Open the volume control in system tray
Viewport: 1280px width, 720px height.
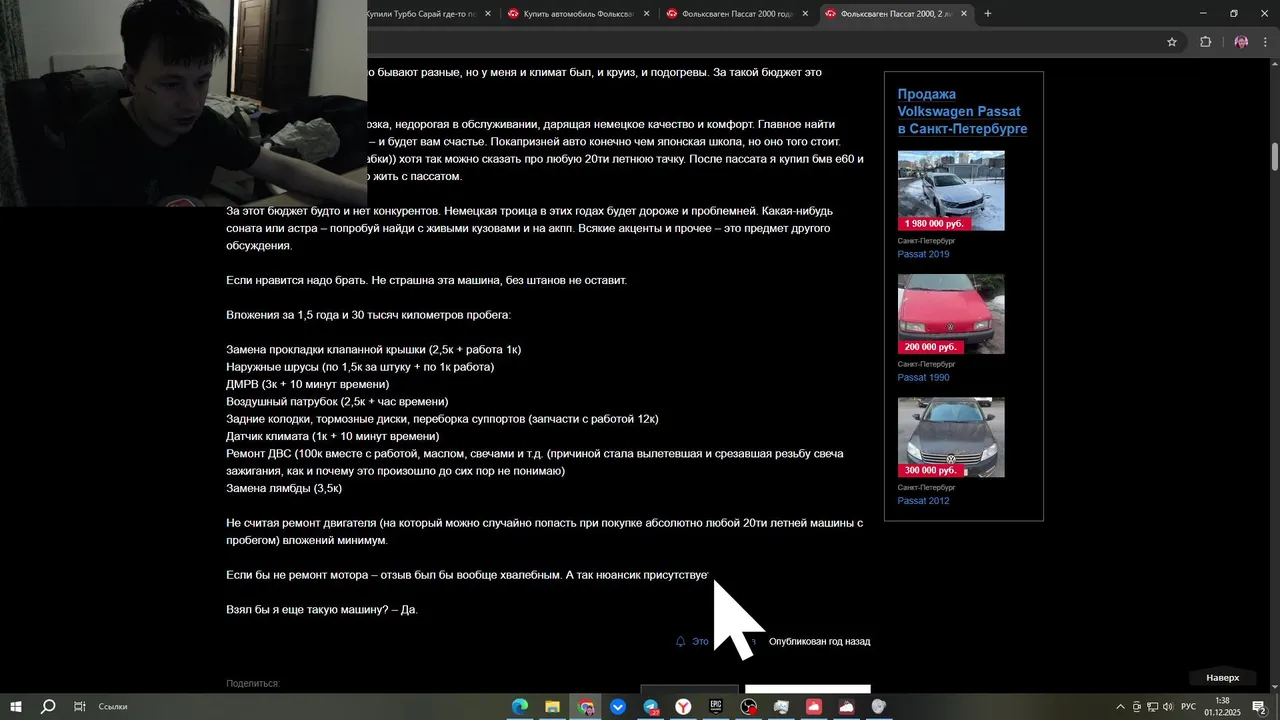pyautogui.click(x=1167, y=707)
